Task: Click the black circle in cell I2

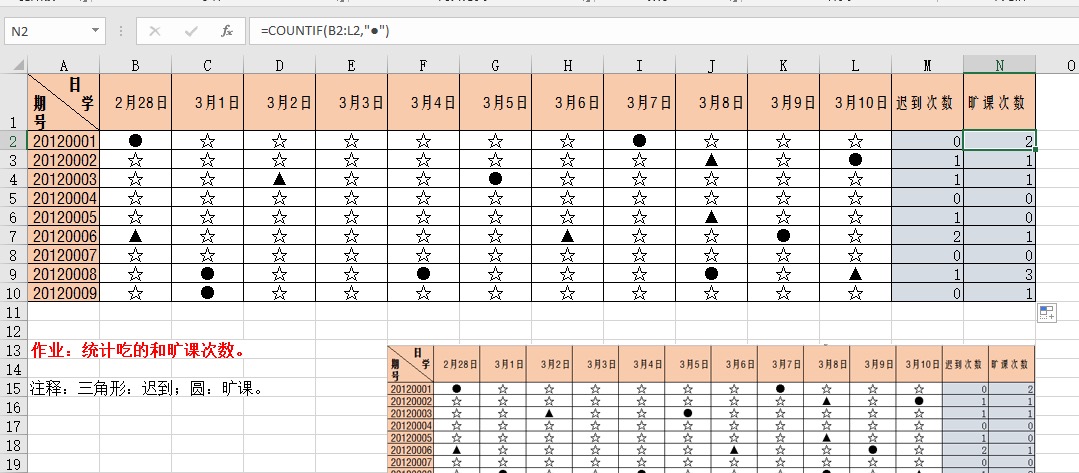Action: (639, 141)
